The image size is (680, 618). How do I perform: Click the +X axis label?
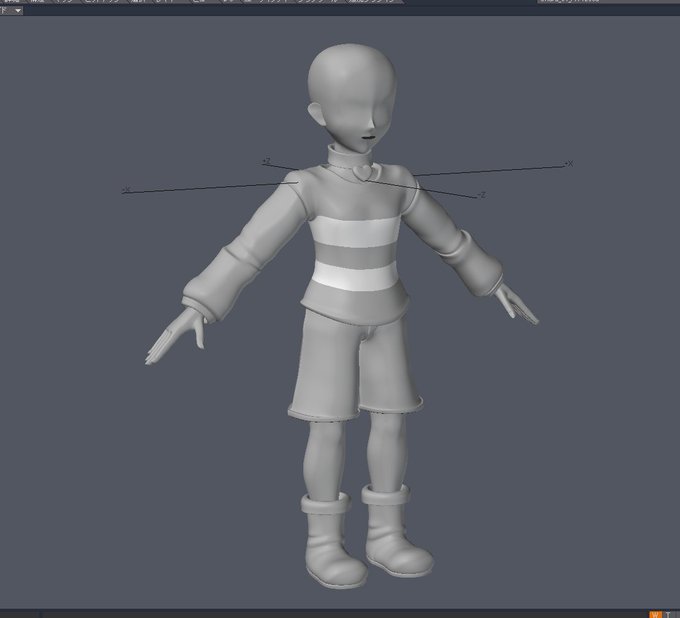click(x=569, y=163)
